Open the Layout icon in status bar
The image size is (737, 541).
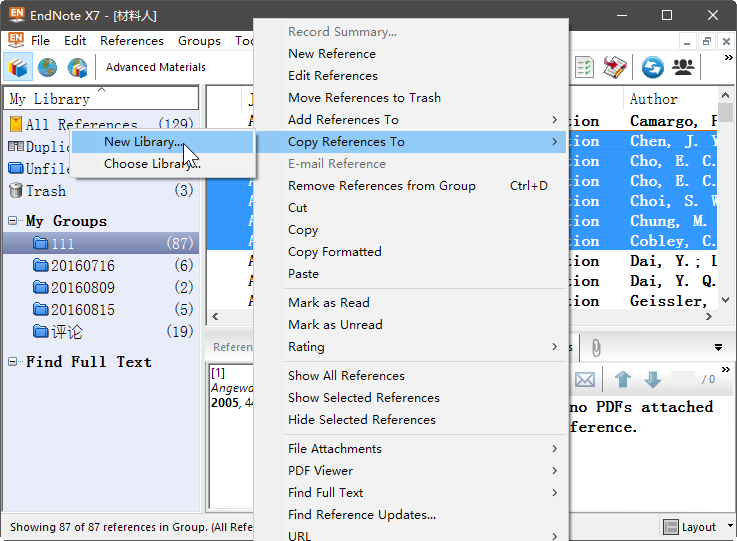pos(671,527)
